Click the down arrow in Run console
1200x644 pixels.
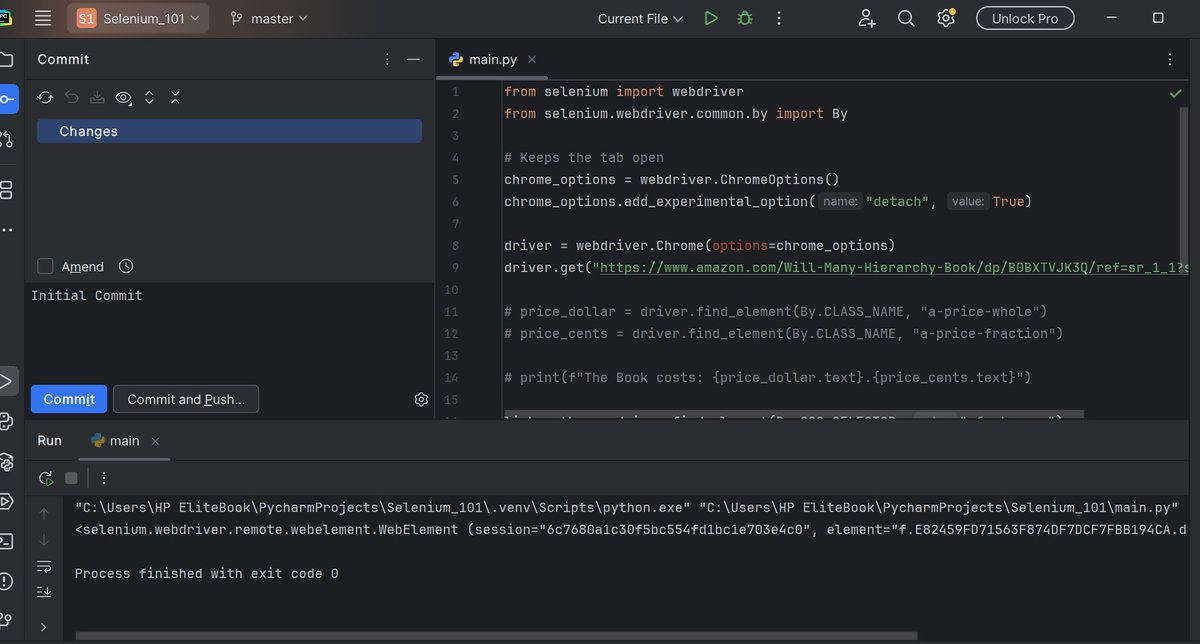(x=43, y=540)
